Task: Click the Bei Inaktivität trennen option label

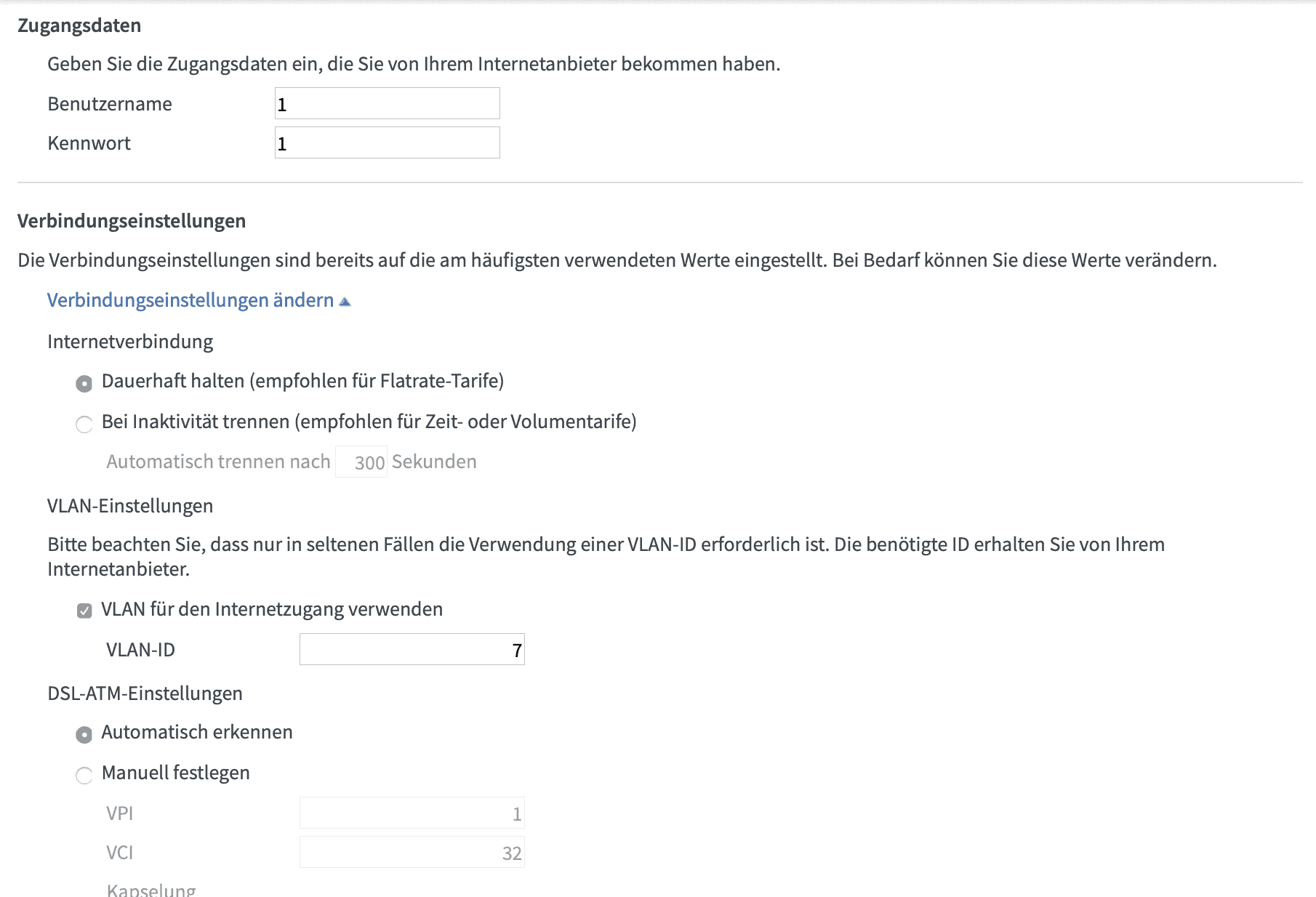Action: click(x=369, y=422)
